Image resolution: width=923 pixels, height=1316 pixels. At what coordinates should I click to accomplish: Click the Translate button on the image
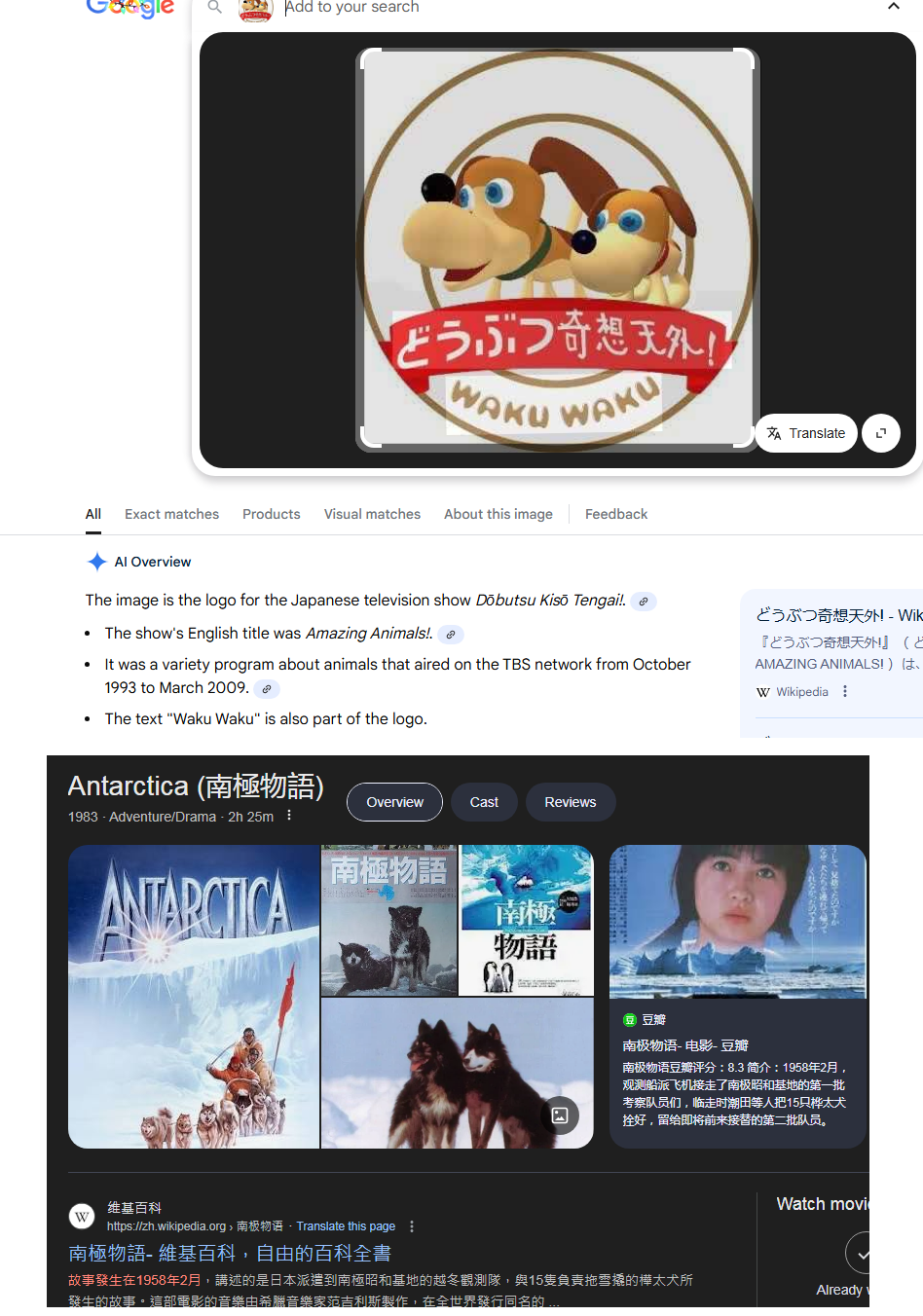pos(806,433)
